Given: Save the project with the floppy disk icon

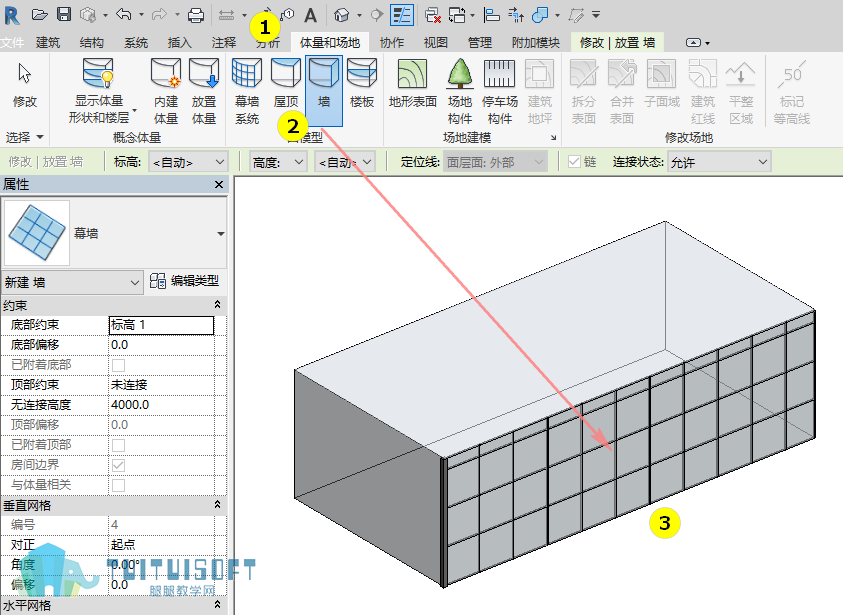Looking at the screenshot, I should tap(64, 15).
